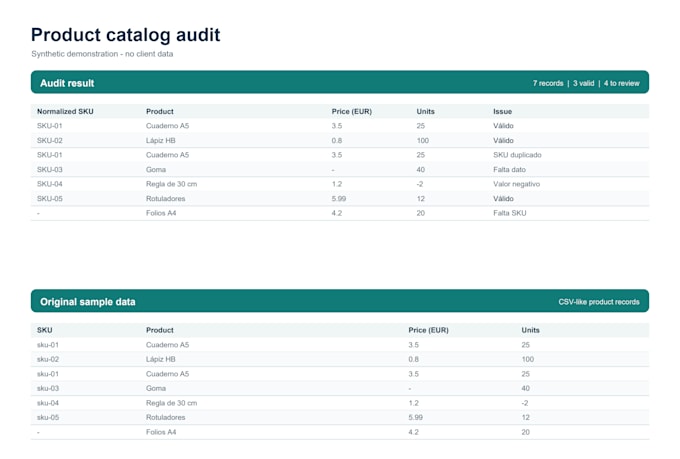Select "Válido" in the SKU-02 row
The image size is (680, 459).
click(503, 141)
